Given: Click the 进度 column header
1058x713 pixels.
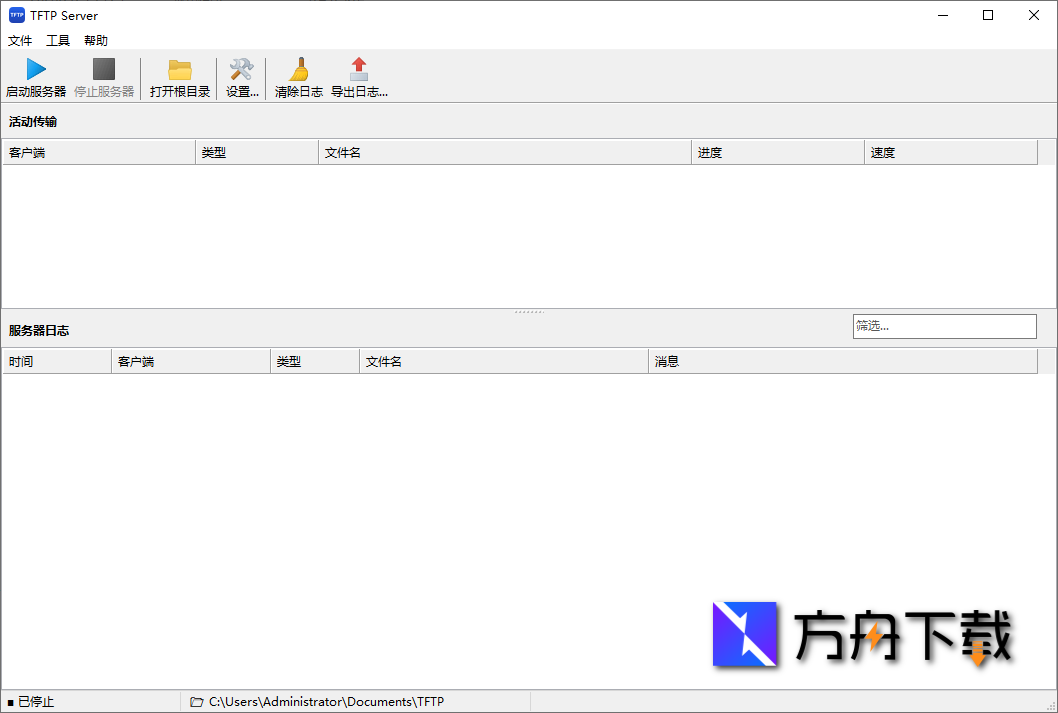Looking at the screenshot, I should pos(777,151).
